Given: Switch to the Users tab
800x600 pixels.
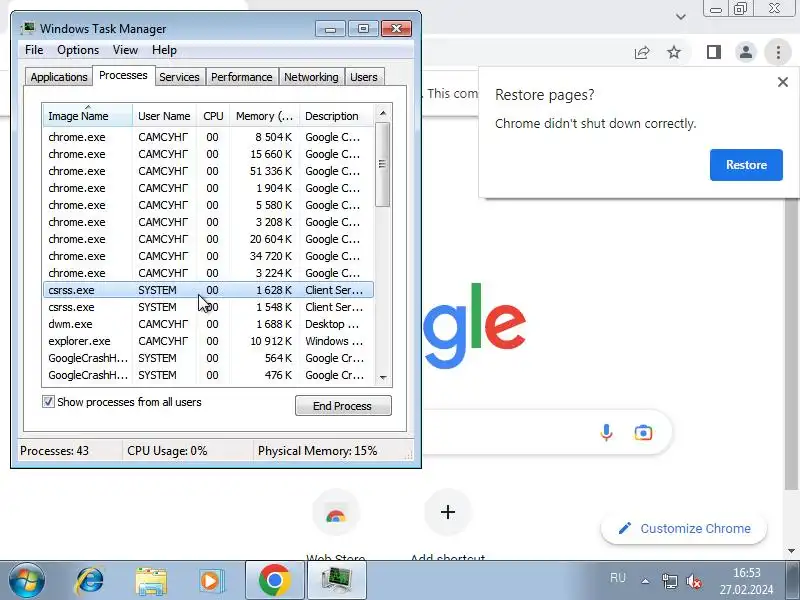Looking at the screenshot, I should pyautogui.click(x=364, y=77).
